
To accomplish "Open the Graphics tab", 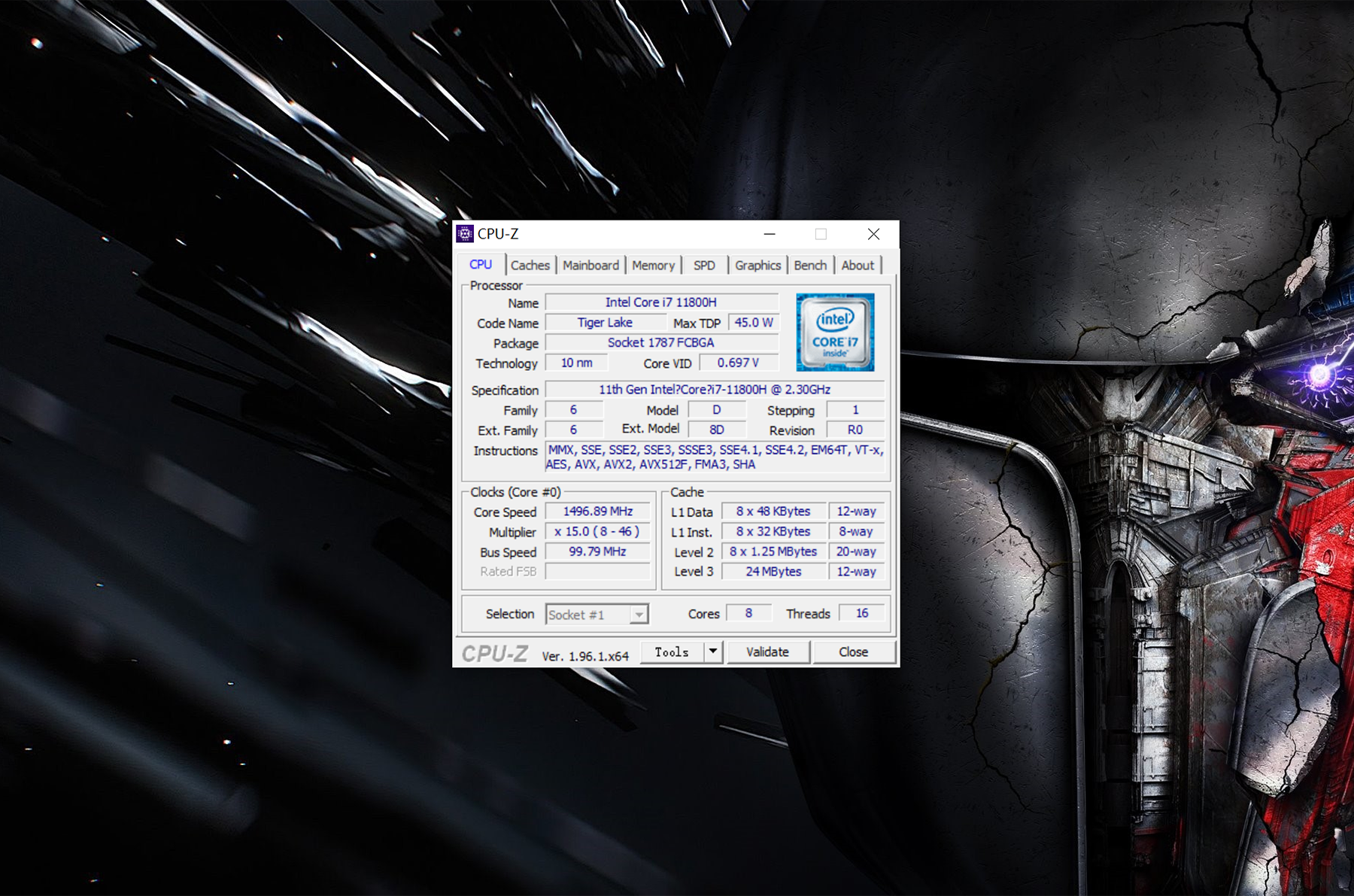I will [757, 265].
